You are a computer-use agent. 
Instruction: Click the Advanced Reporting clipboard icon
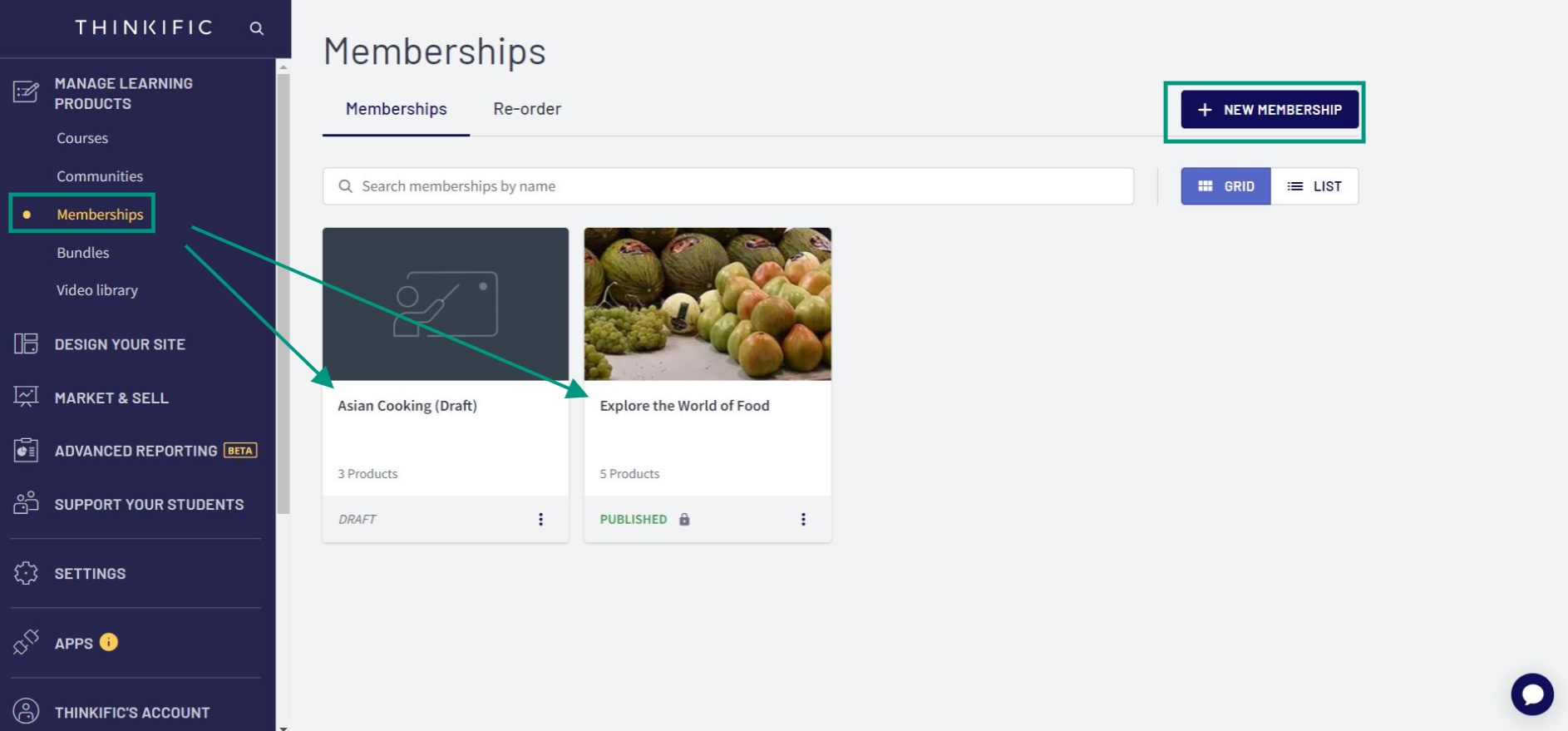click(x=26, y=450)
